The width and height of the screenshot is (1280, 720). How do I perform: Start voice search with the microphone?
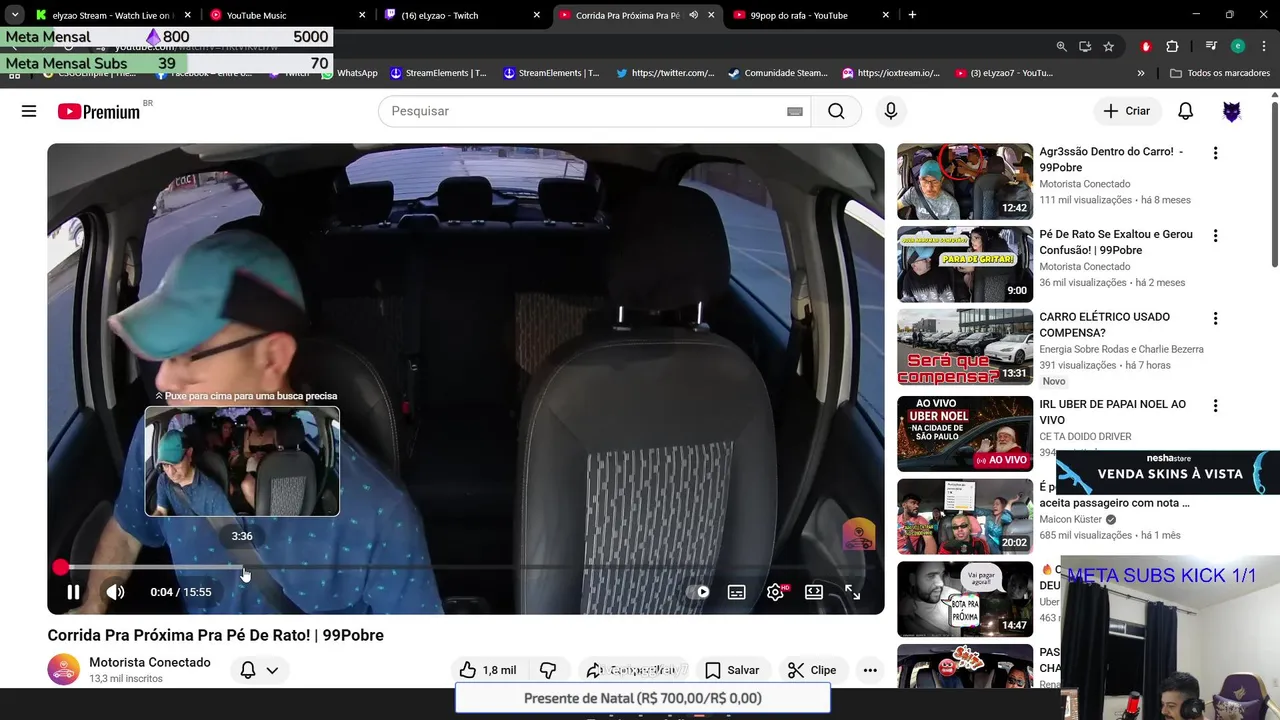(x=891, y=111)
